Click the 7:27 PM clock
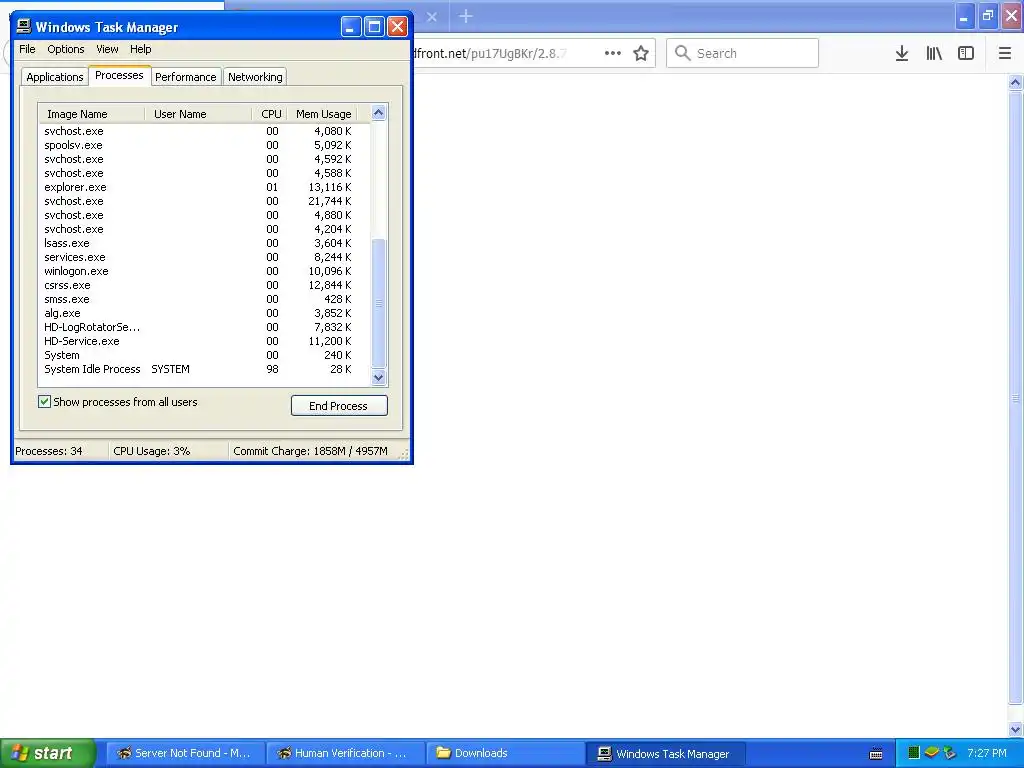Viewport: 1024px width, 768px height. pyautogui.click(x=987, y=753)
